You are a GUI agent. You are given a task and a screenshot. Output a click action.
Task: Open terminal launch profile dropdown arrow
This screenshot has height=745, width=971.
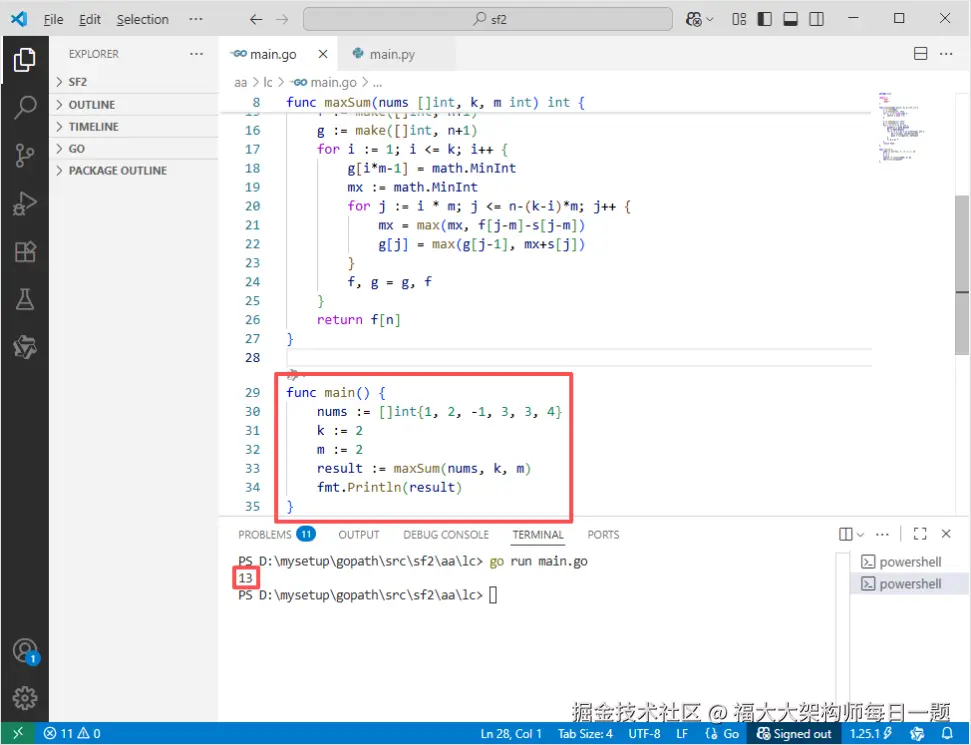click(860, 534)
